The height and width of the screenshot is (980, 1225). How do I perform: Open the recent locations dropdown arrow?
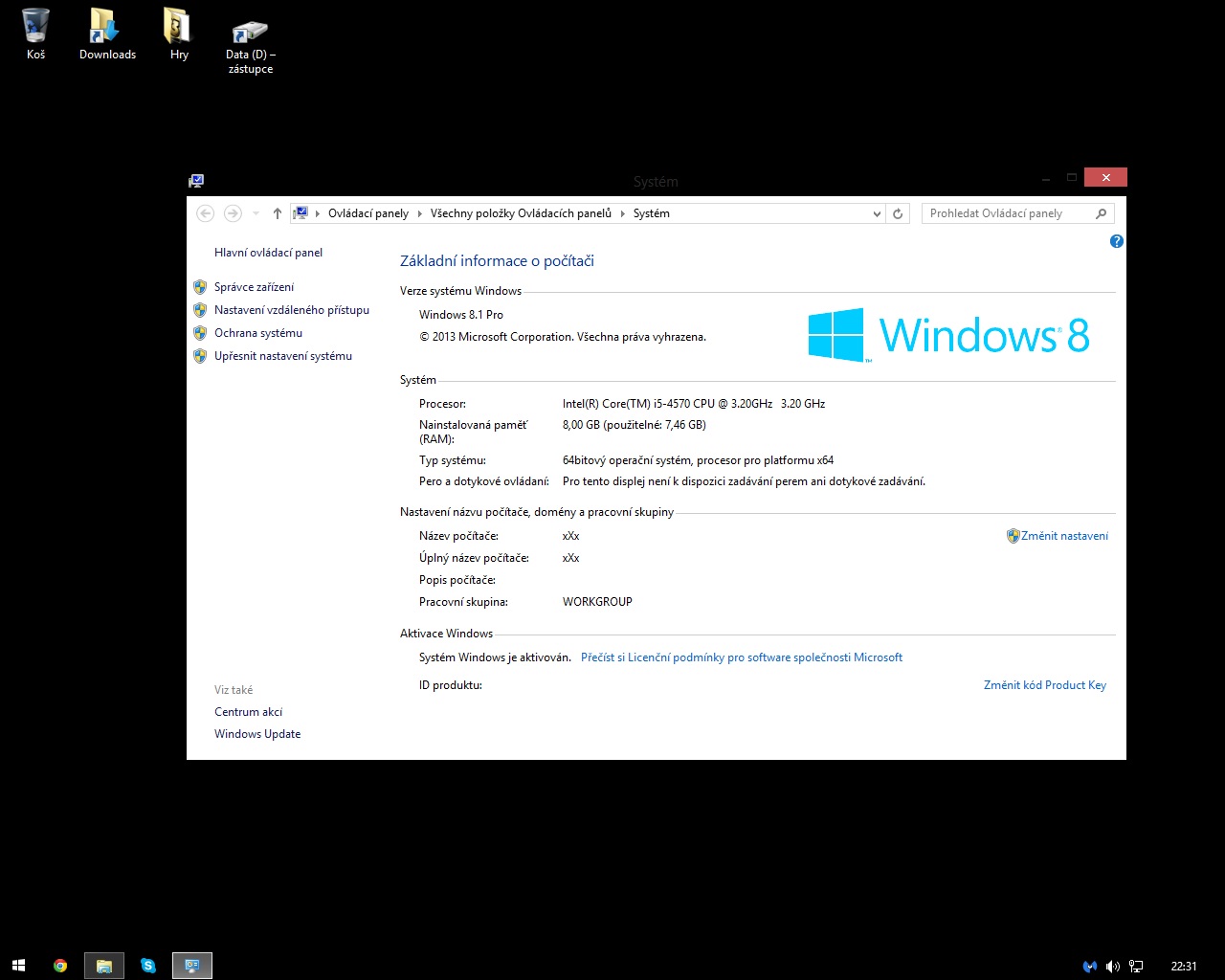[256, 213]
